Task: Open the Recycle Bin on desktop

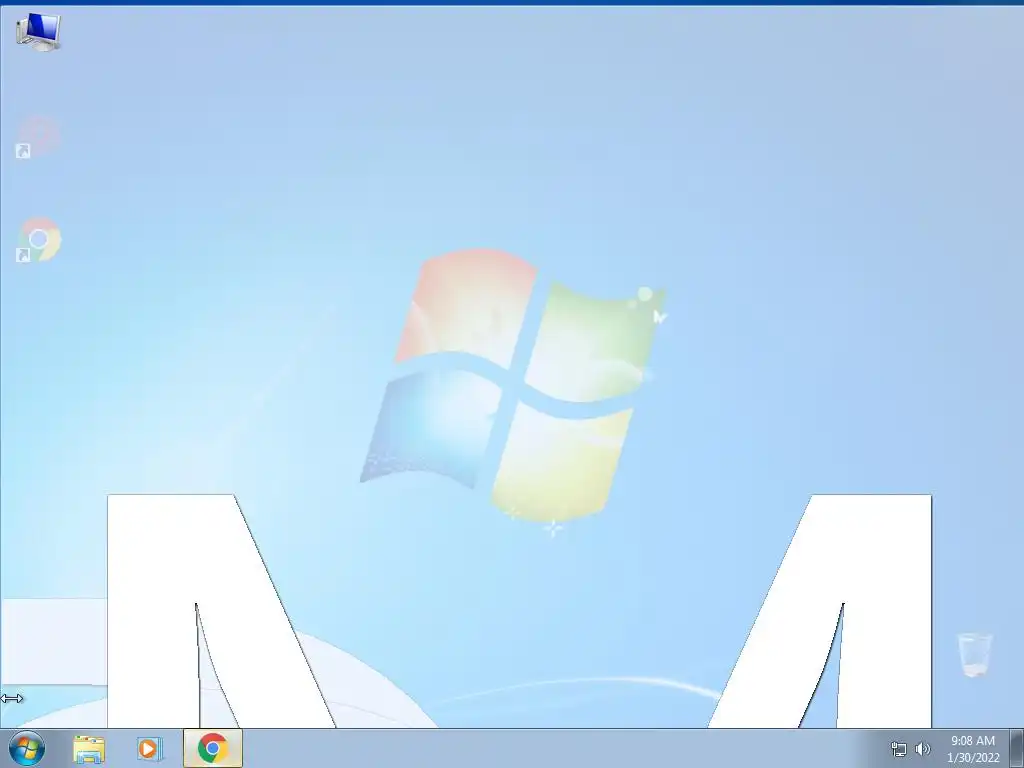Action: click(x=975, y=654)
